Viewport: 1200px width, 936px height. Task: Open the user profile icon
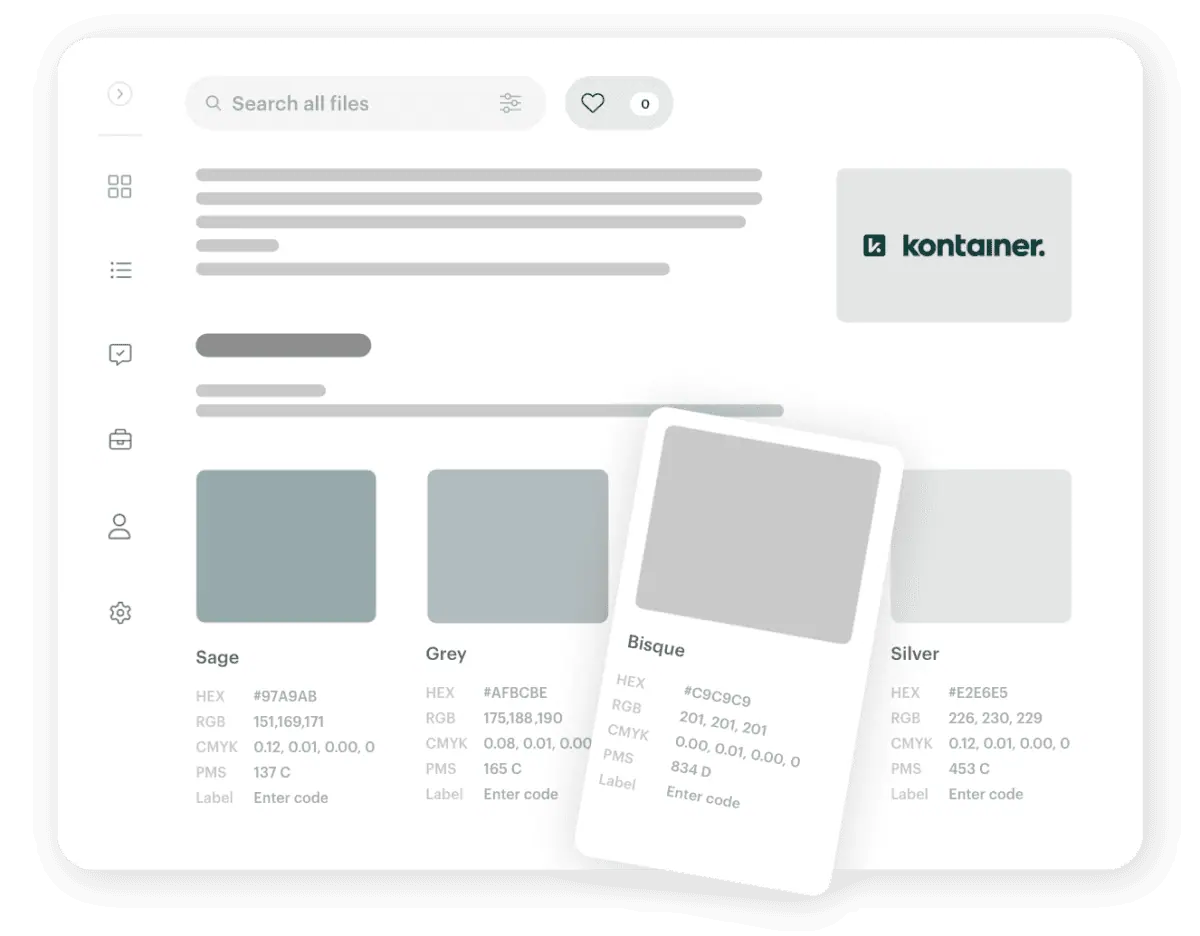(x=120, y=527)
